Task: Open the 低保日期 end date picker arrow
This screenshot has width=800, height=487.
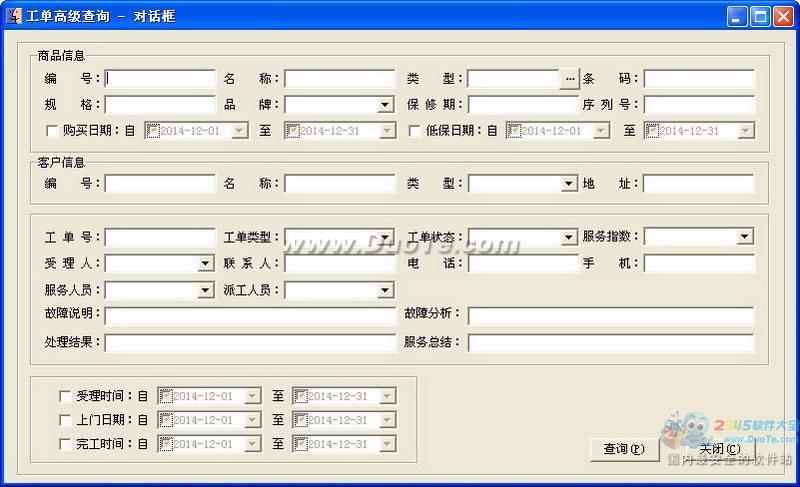Action: click(x=746, y=131)
